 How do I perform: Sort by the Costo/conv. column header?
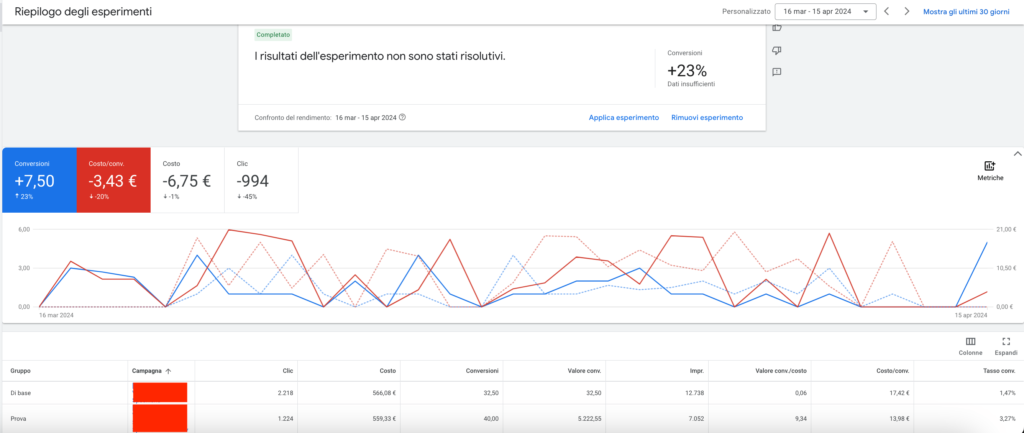pos(894,371)
